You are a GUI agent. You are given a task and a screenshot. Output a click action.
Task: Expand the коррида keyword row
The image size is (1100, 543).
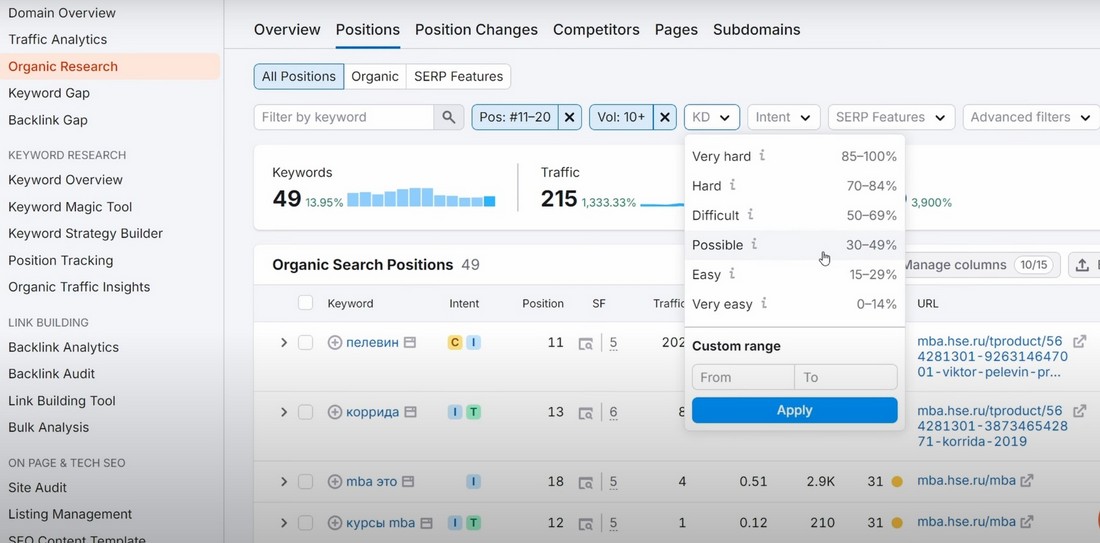(284, 412)
